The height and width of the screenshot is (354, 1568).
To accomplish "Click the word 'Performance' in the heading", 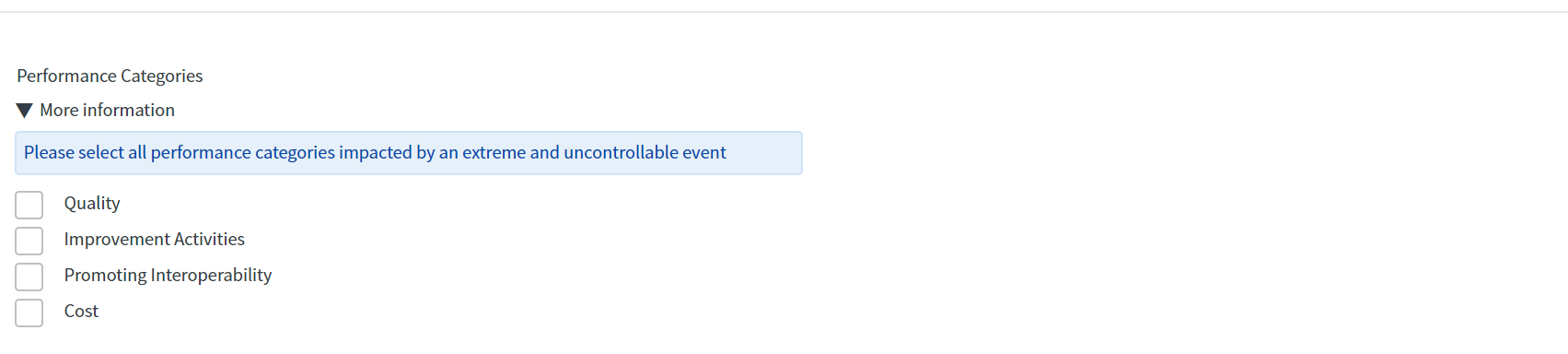I will click(x=66, y=76).
